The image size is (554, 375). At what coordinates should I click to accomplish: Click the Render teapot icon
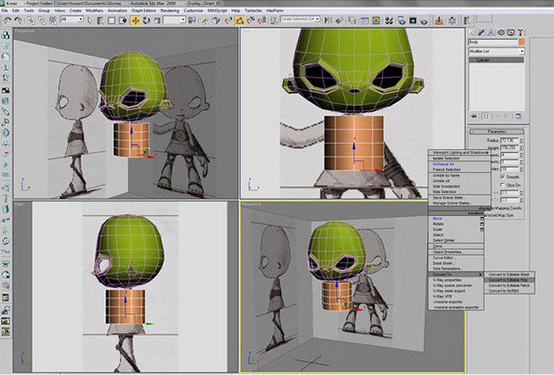(424, 21)
